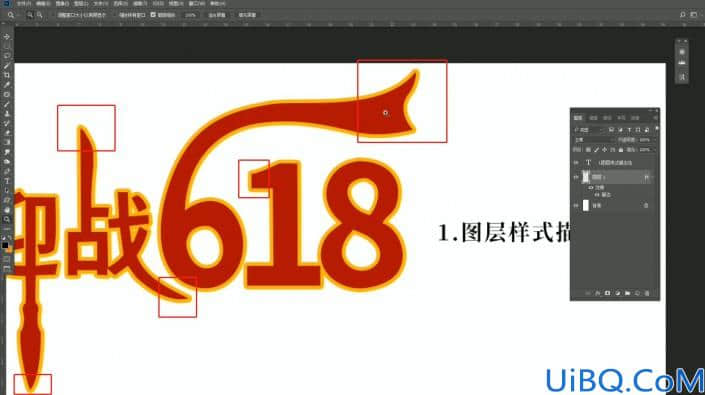The height and width of the screenshot is (395, 705).
Task: Select the Zoom tool in toolbox
Action: [7, 219]
